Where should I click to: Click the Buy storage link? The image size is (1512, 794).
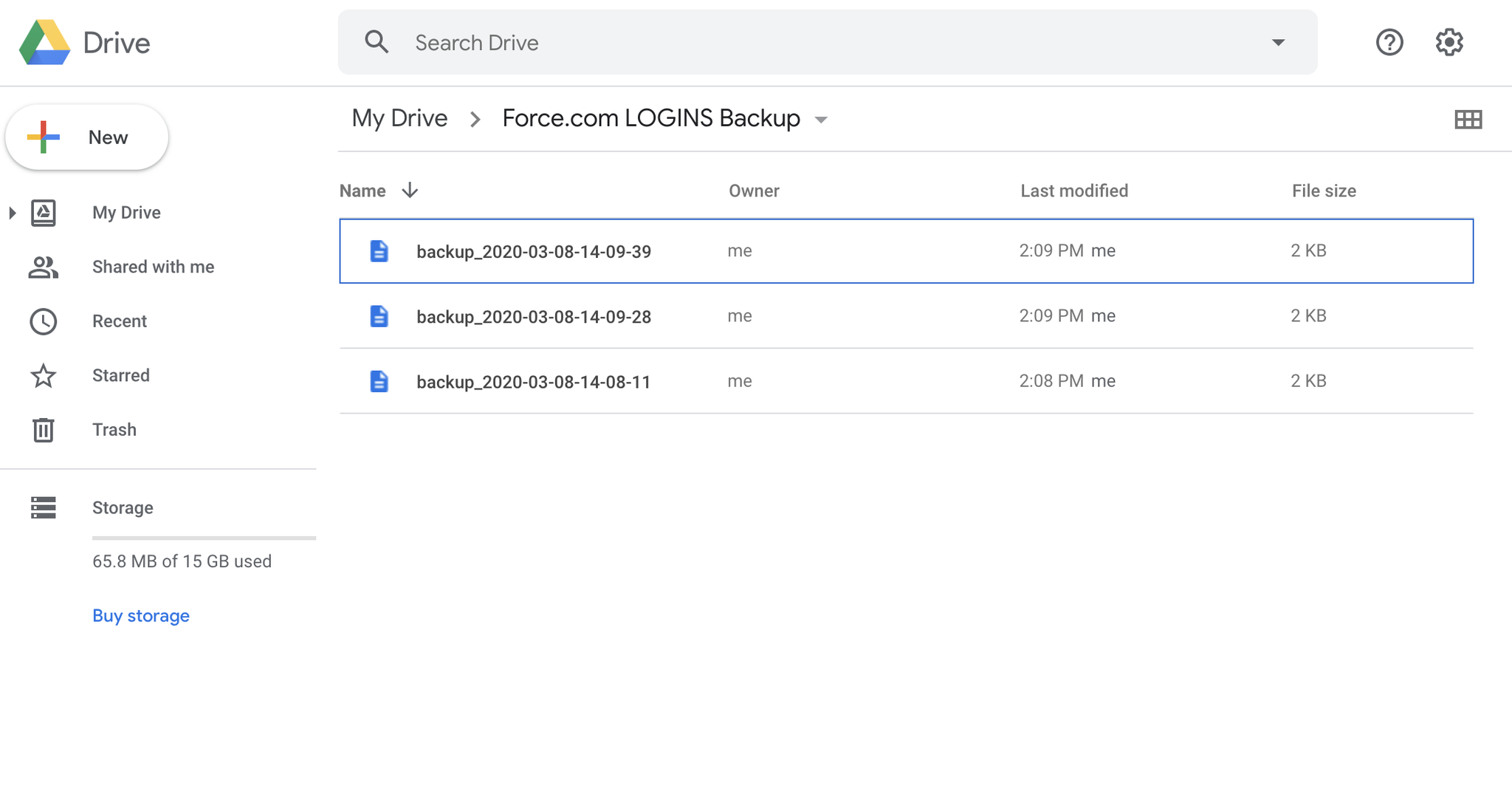coord(141,615)
